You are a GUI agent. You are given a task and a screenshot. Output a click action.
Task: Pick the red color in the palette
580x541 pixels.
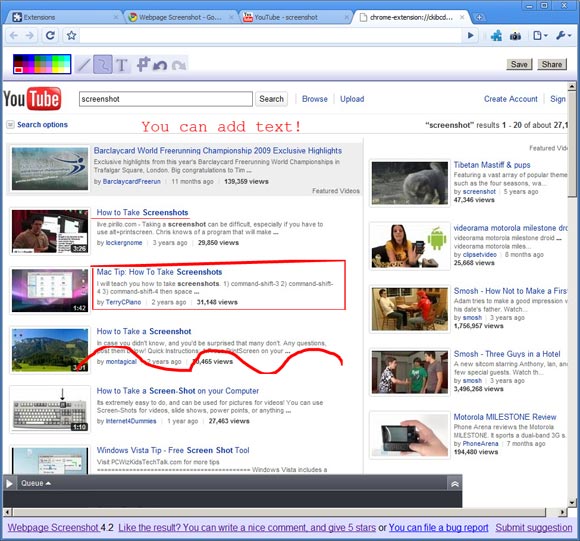click(18, 70)
